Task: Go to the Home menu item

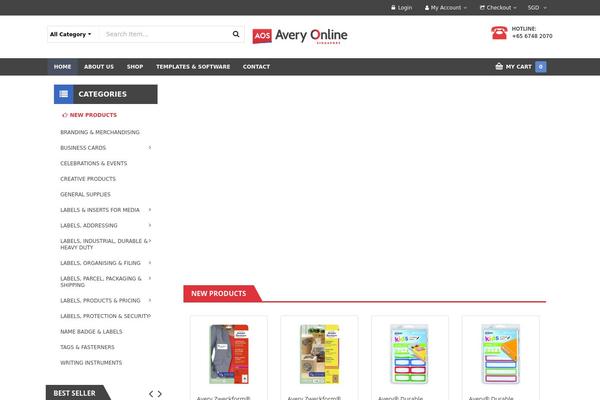Action: (x=62, y=67)
